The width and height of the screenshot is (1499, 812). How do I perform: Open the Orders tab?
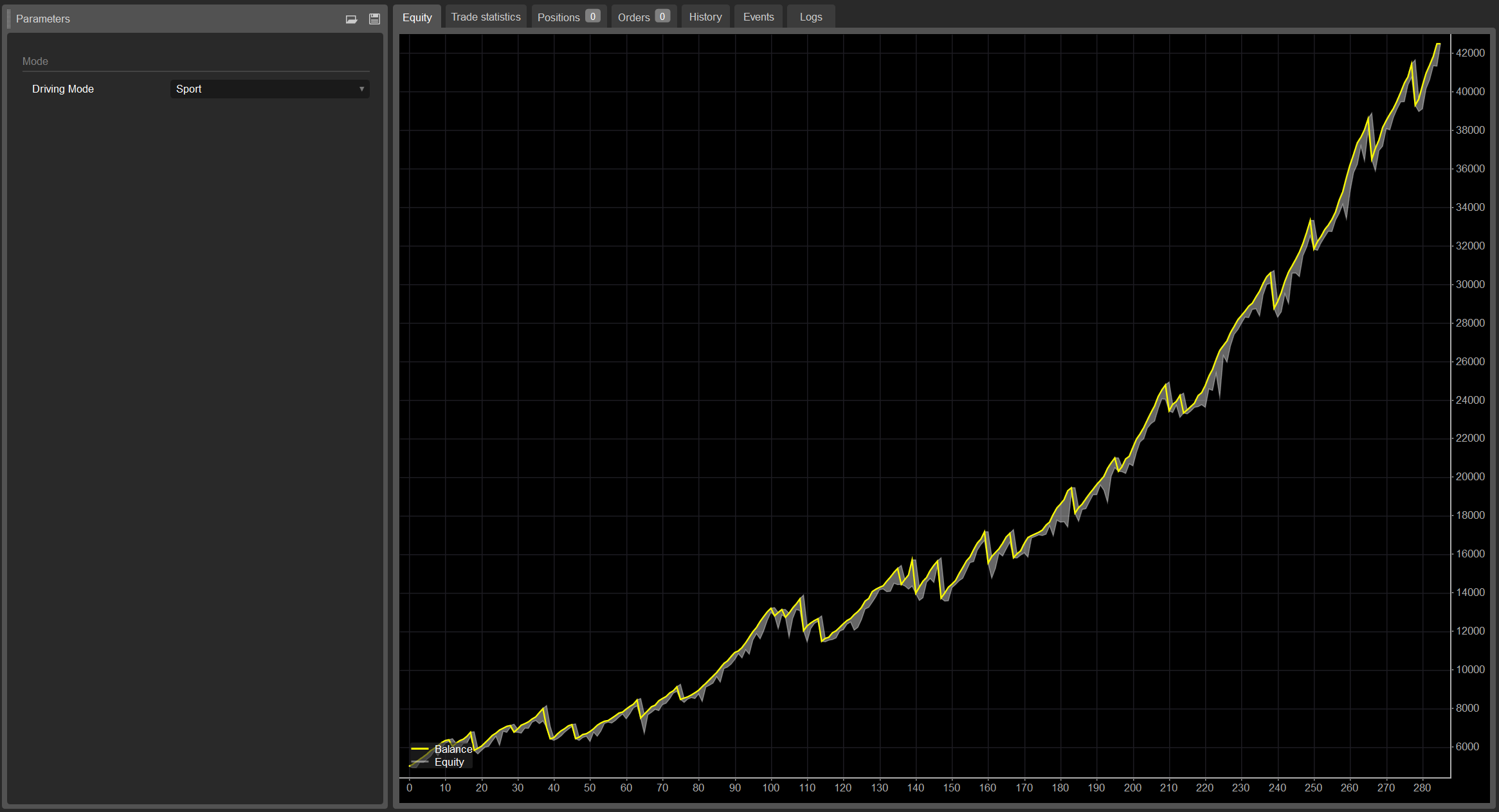643,17
